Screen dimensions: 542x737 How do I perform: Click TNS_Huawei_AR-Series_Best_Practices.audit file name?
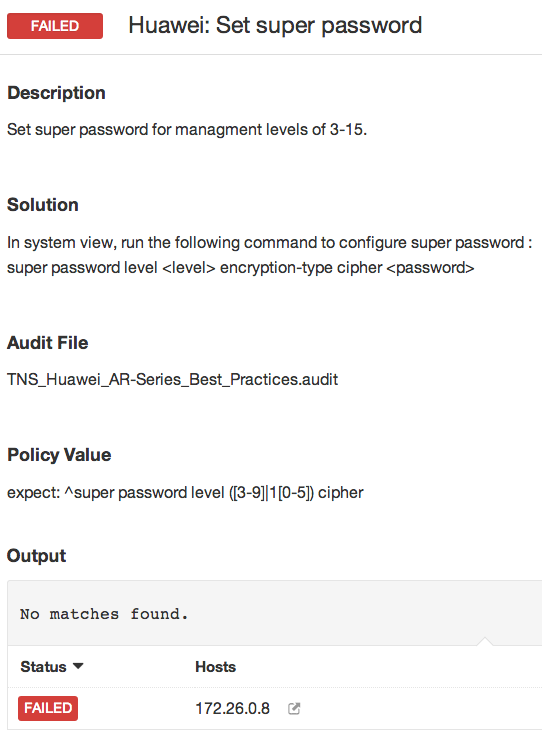click(173, 379)
